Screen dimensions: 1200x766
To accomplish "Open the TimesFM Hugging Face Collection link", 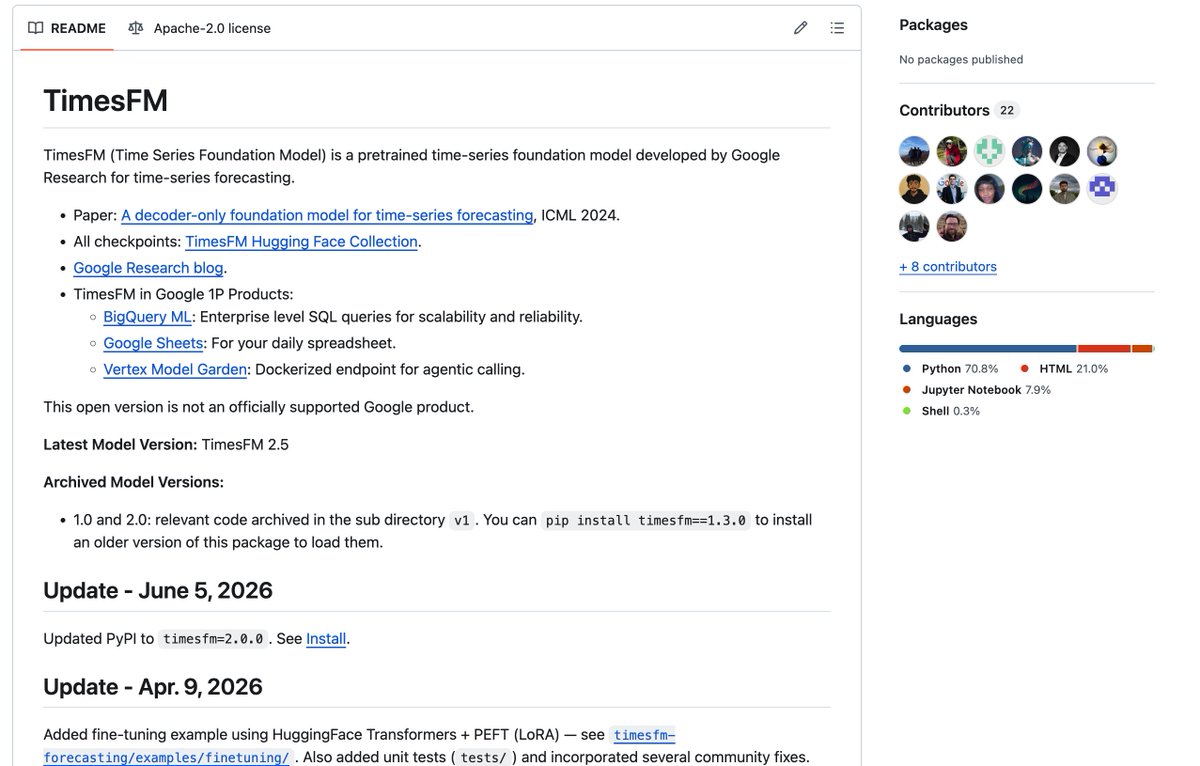I will [x=301, y=242].
